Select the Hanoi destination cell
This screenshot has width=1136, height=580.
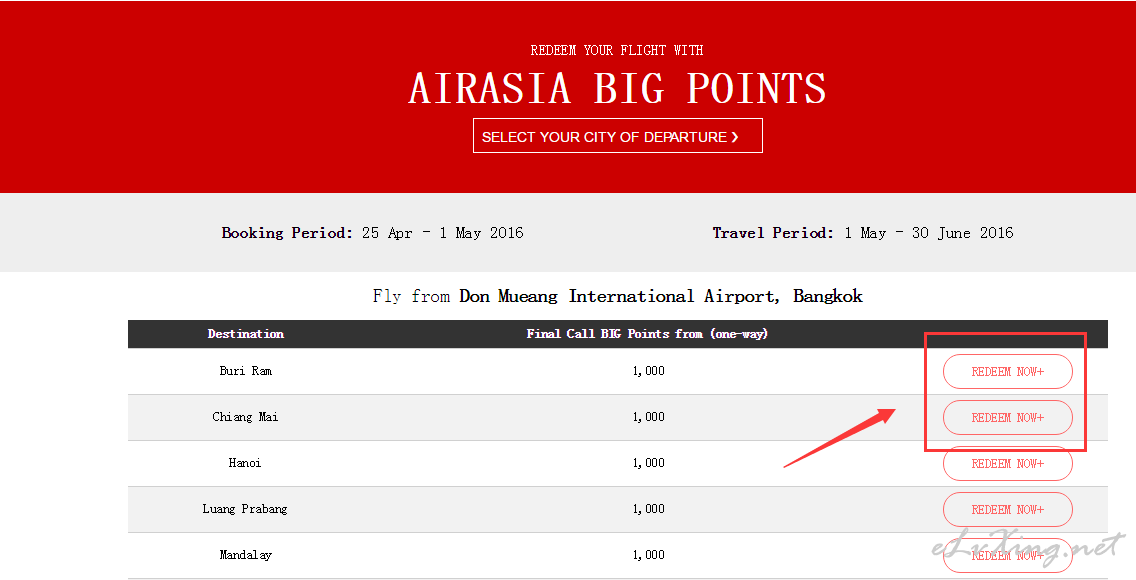pos(245,463)
